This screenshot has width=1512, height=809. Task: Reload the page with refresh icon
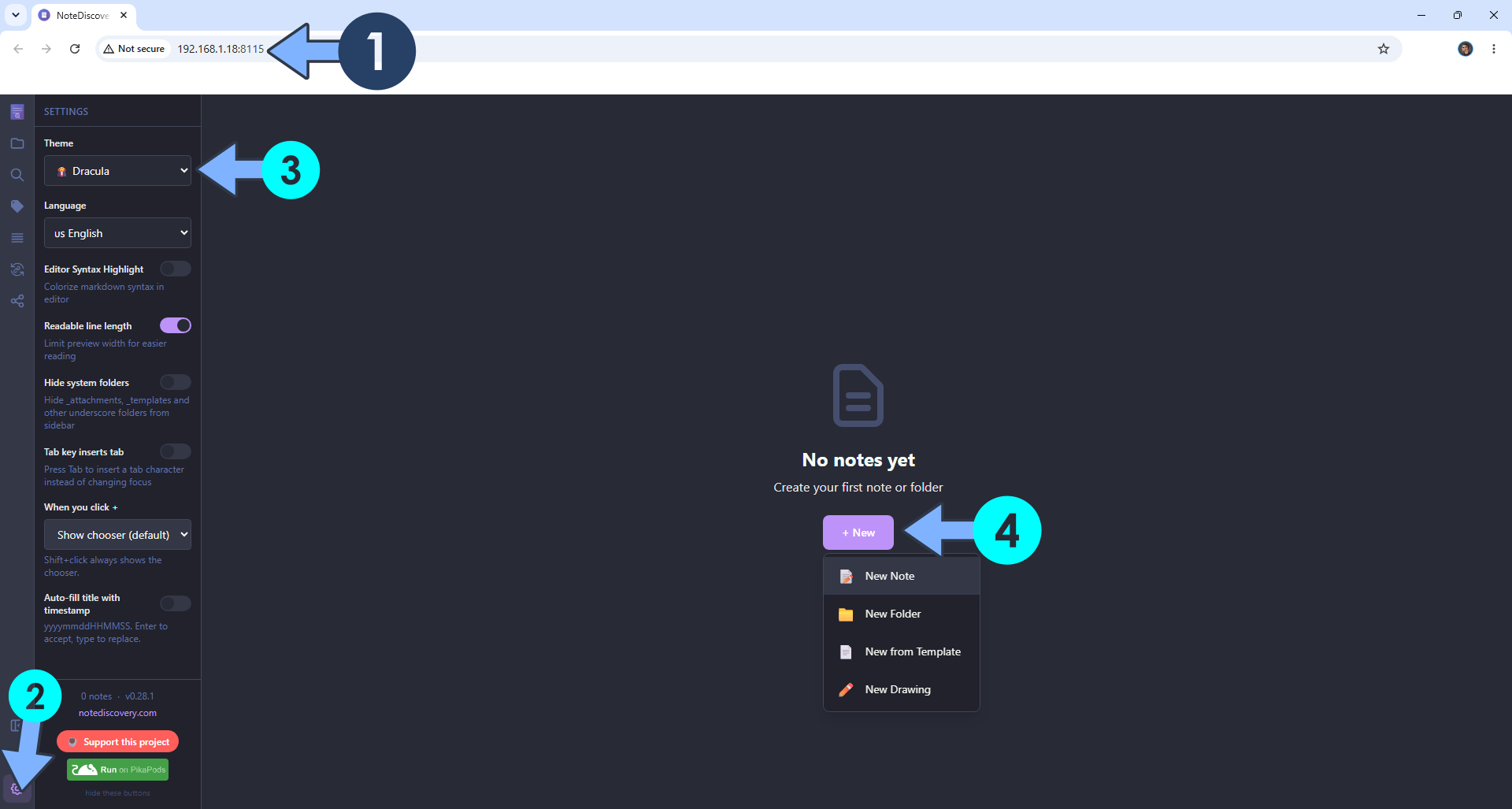coord(75,49)
